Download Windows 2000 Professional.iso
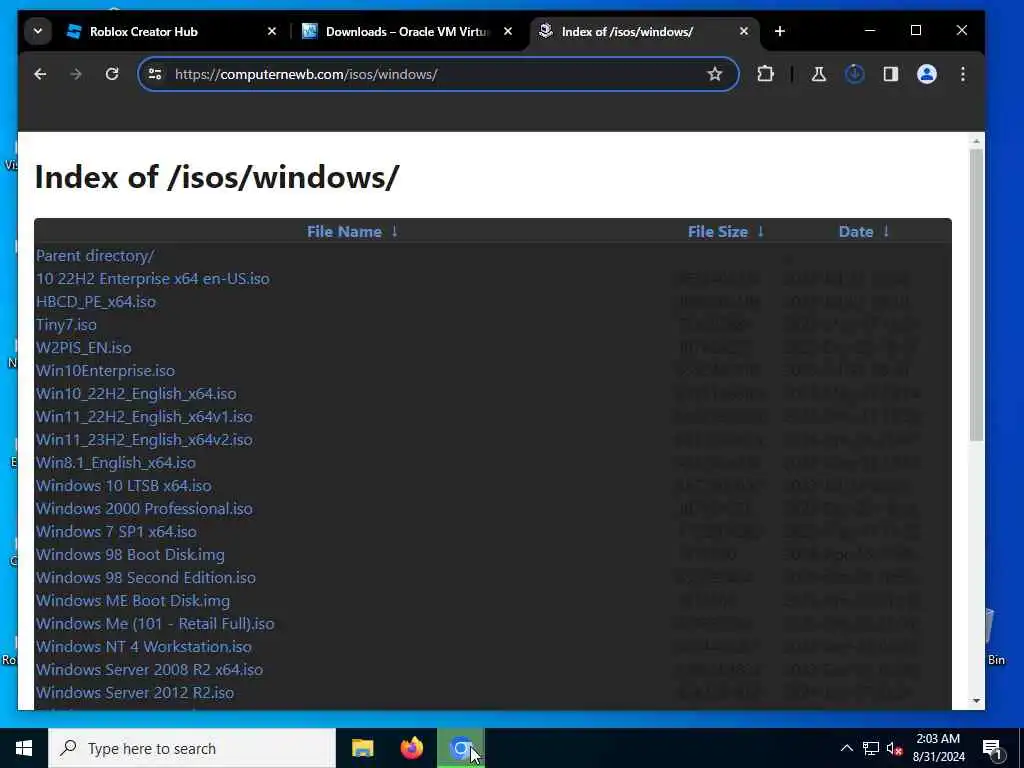1024x768 pixels. 144,509
